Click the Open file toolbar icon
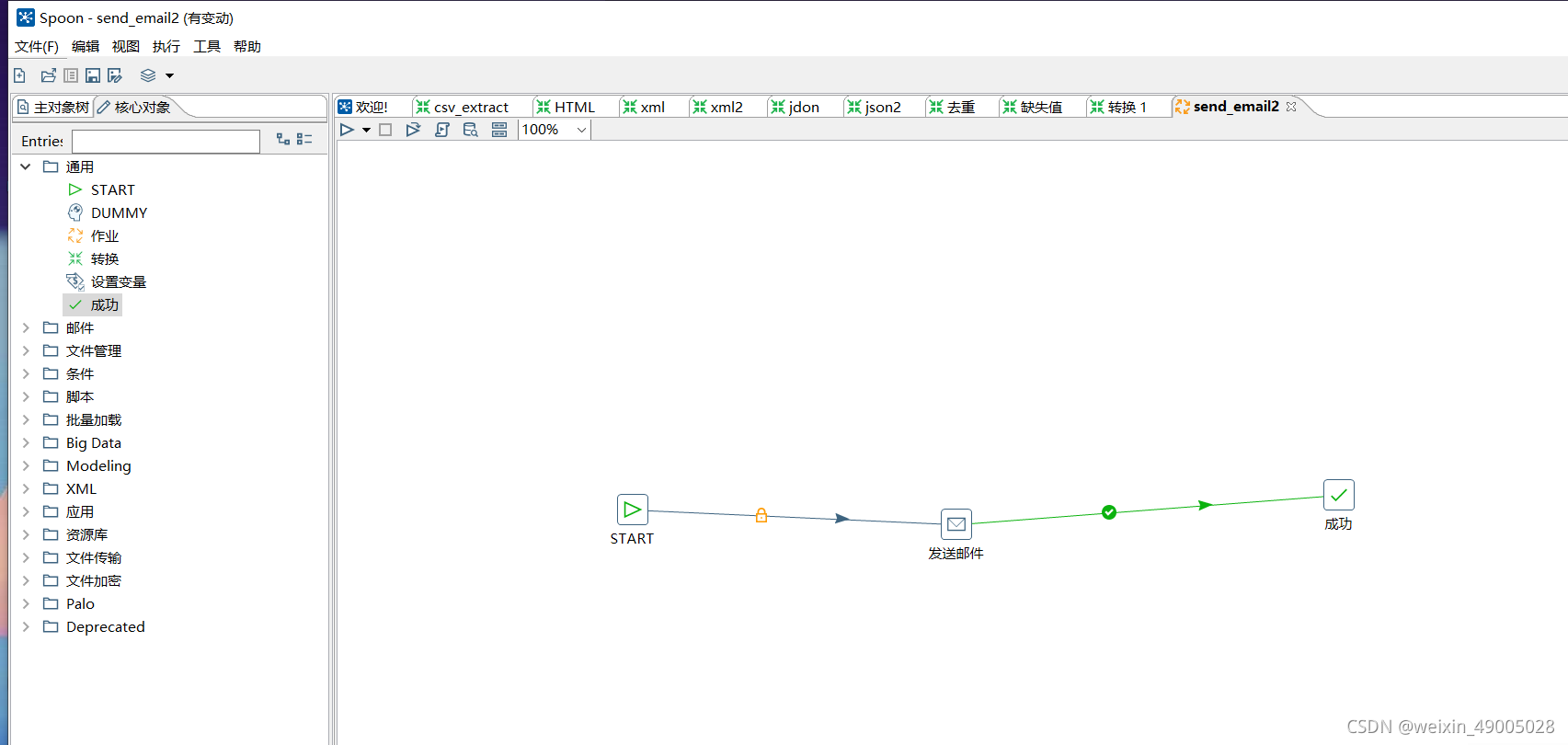 coord(48,75)
